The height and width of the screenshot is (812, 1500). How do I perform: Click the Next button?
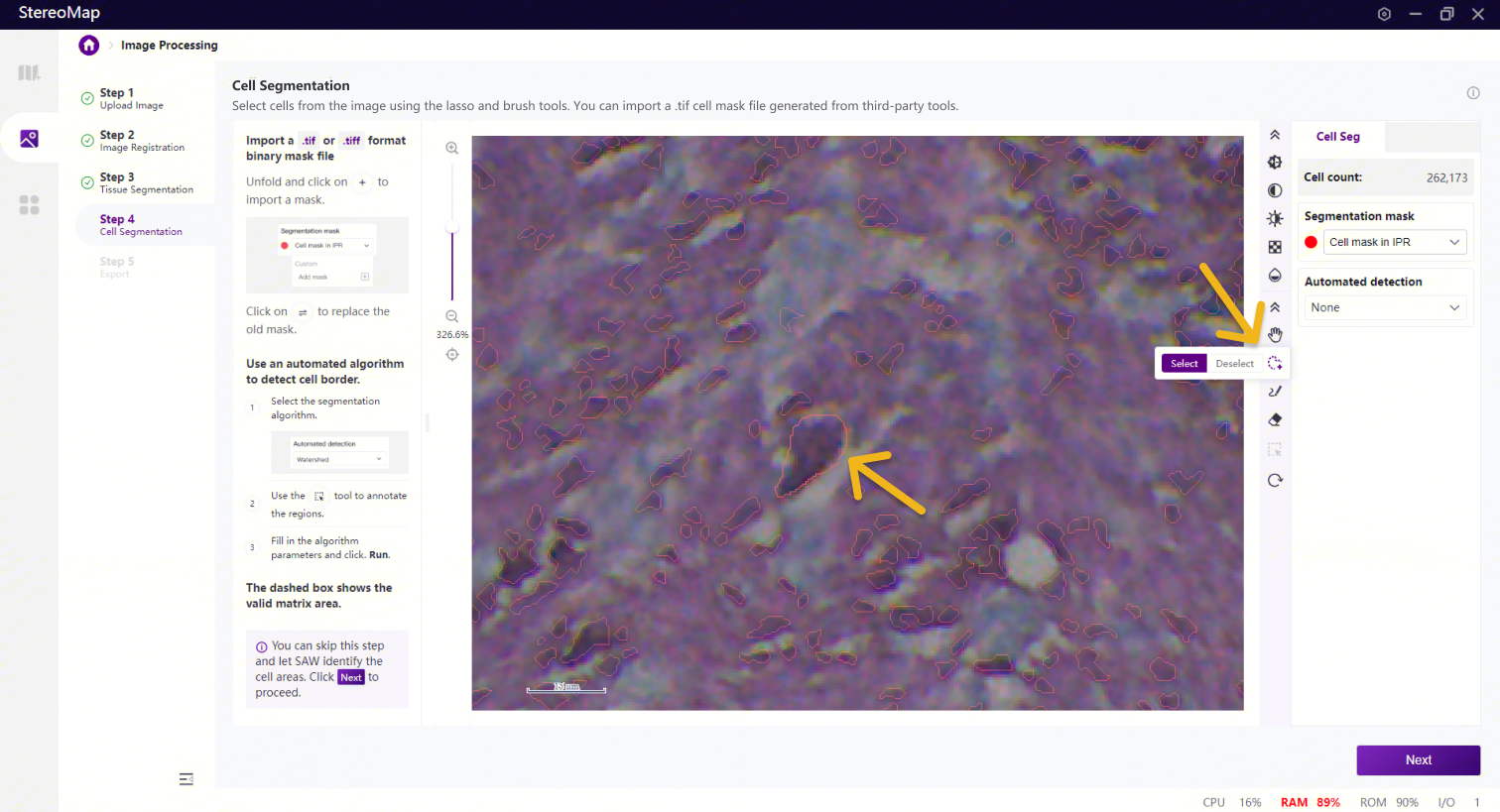pos(1418,760)
